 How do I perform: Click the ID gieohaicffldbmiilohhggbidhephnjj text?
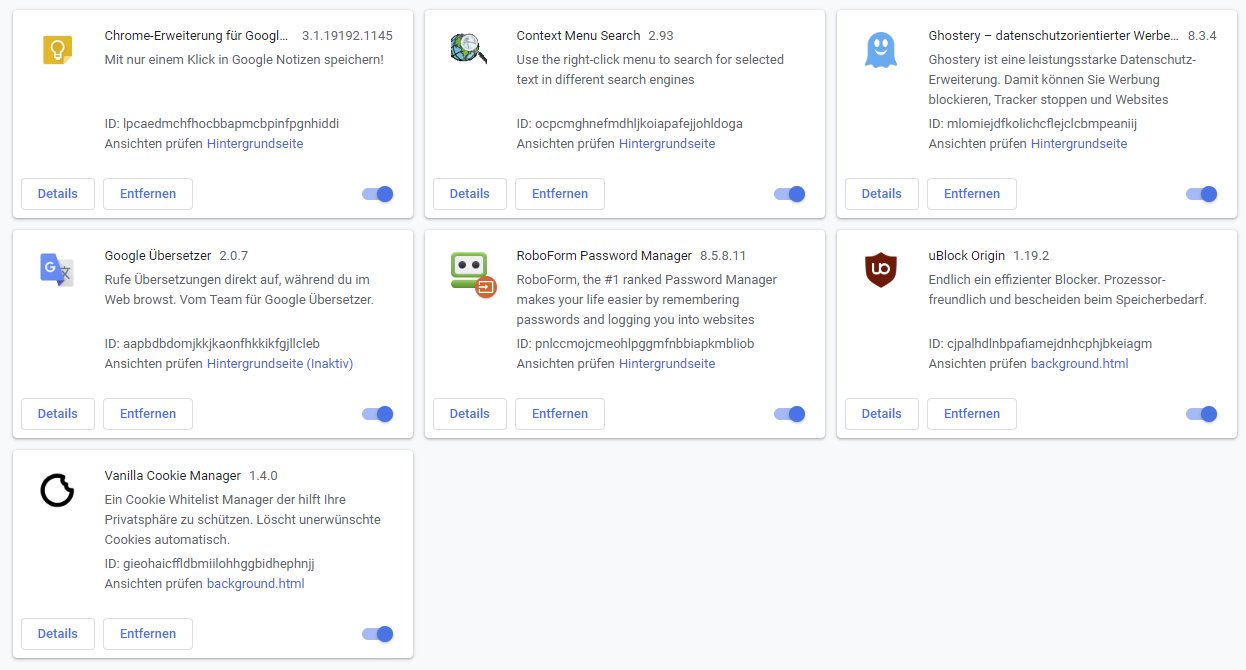[x=209, y=564]
